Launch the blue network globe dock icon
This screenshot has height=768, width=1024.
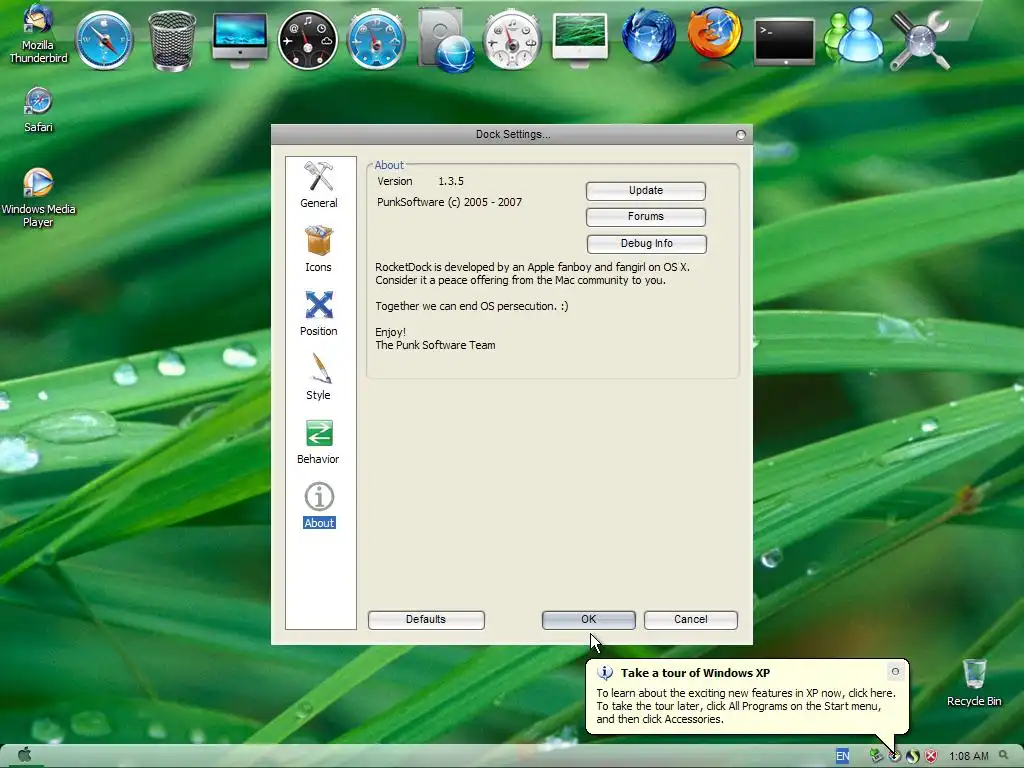pos(648,37)
